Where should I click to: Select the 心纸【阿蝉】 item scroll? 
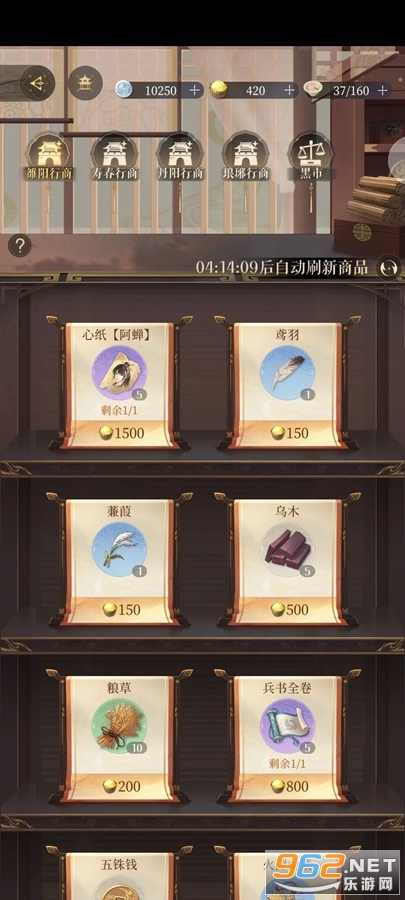click(x=119, y=382)
